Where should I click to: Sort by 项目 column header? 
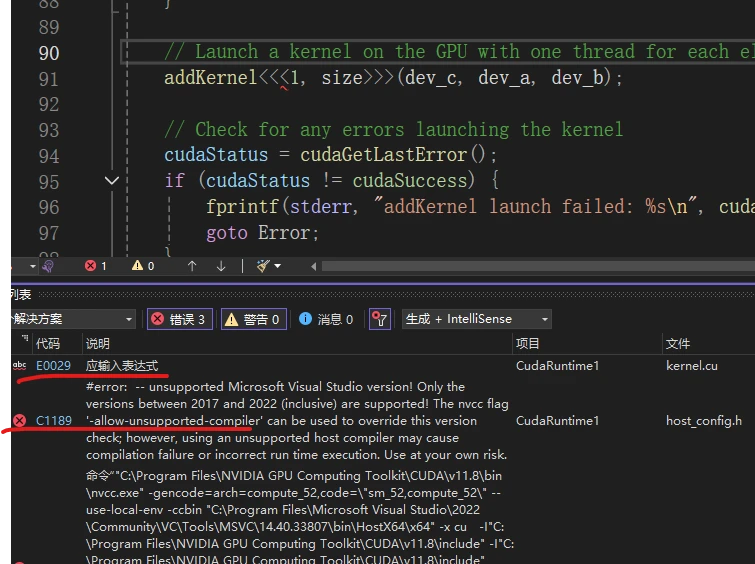tap(528, 344)
